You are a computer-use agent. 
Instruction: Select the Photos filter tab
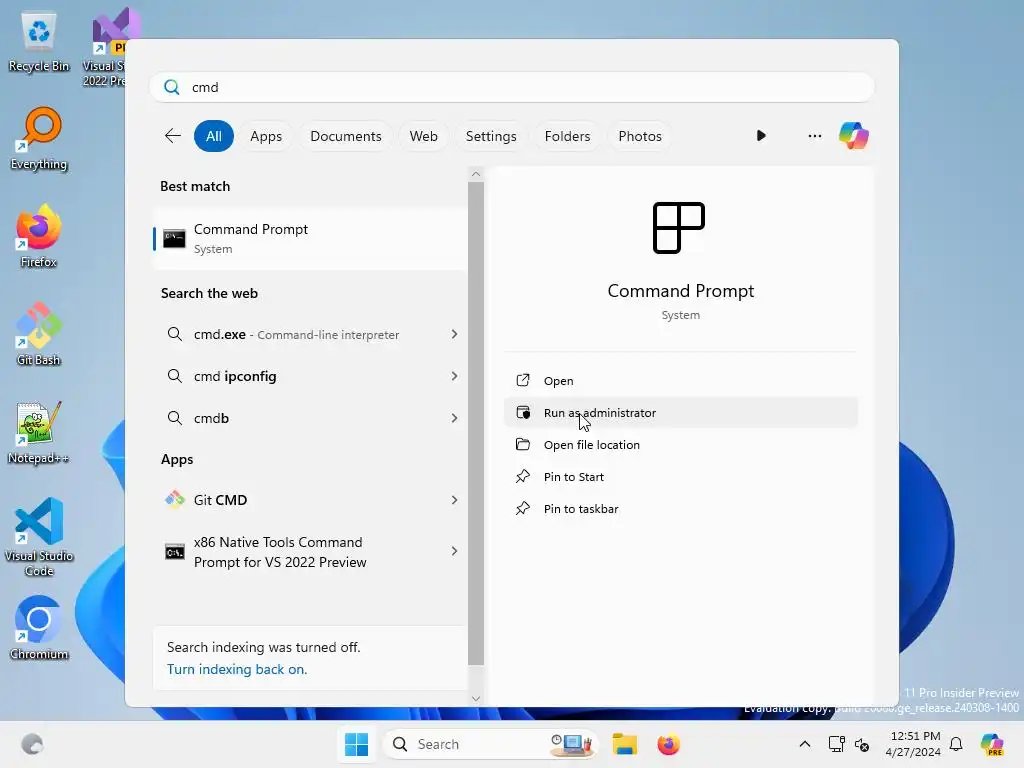[640, 136]
